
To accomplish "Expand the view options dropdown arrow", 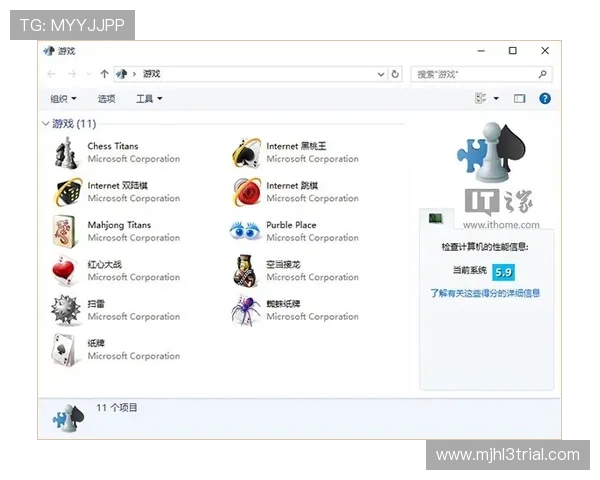I will [x=496, y=99].
